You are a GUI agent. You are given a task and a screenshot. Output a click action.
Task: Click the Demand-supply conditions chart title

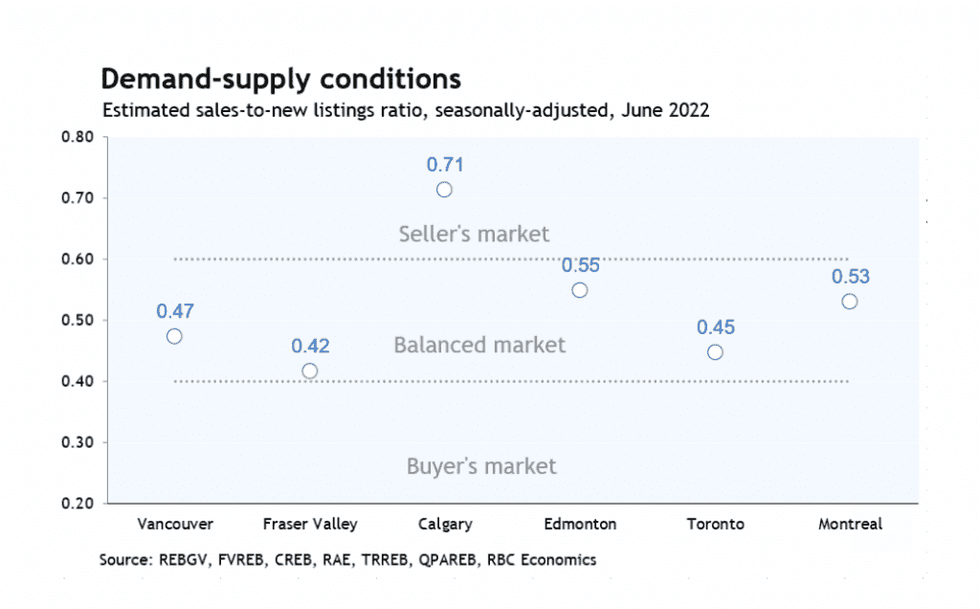(x=280, y=79)
